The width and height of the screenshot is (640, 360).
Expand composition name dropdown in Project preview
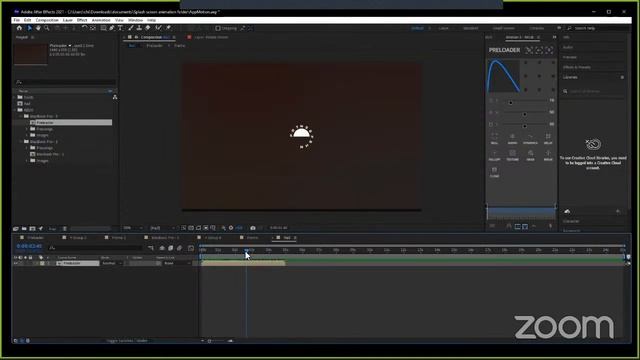(x=70, y=45)
